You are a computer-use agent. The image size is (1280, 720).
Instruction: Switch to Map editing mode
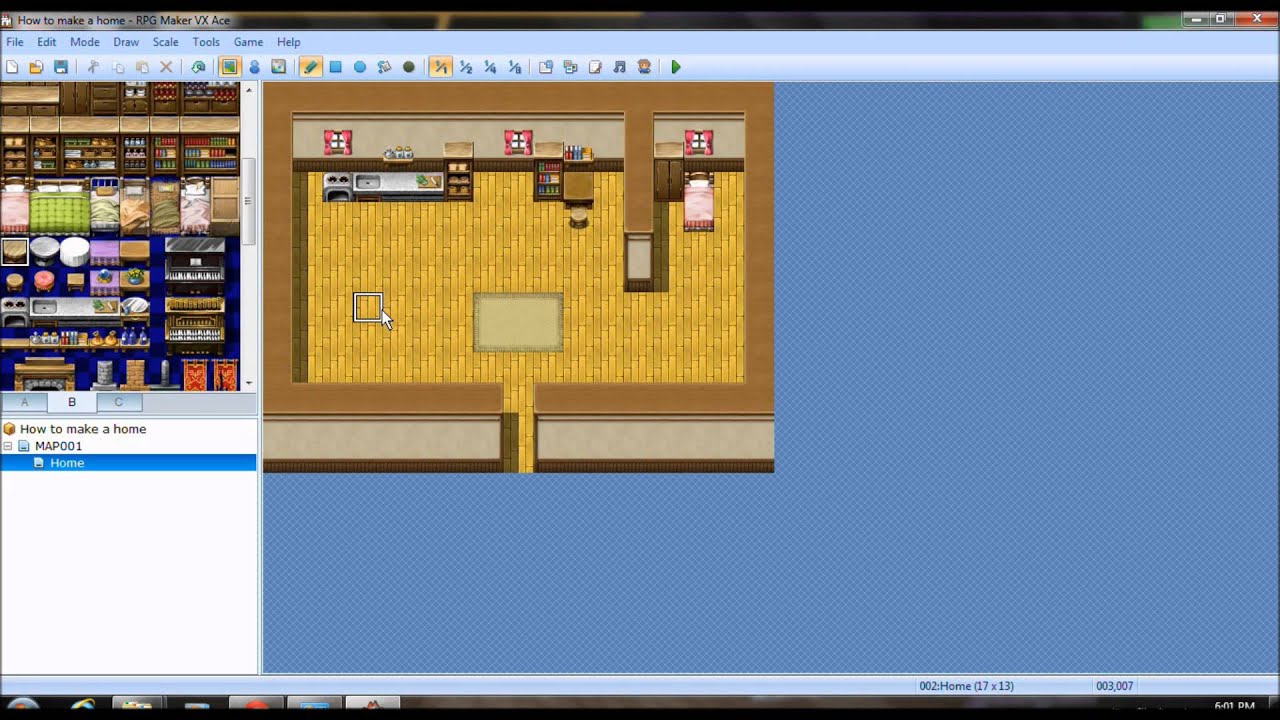pyautogui.click(x=230, y=67)
